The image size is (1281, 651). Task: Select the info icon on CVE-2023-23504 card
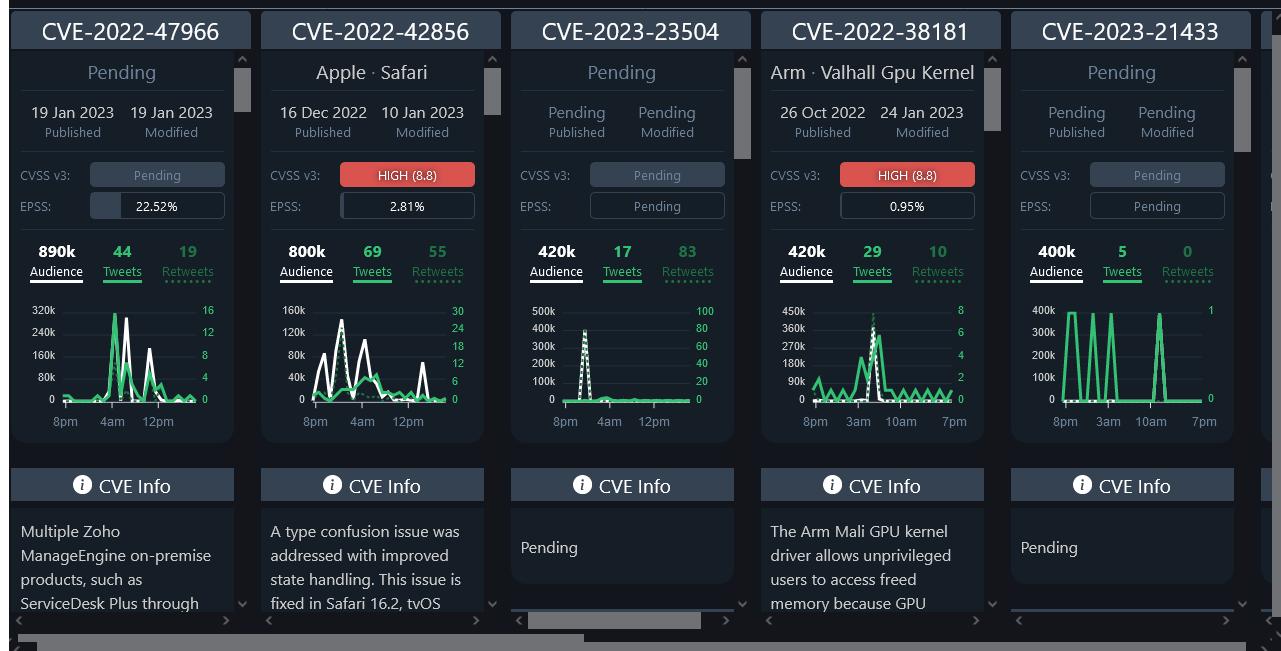581,483
